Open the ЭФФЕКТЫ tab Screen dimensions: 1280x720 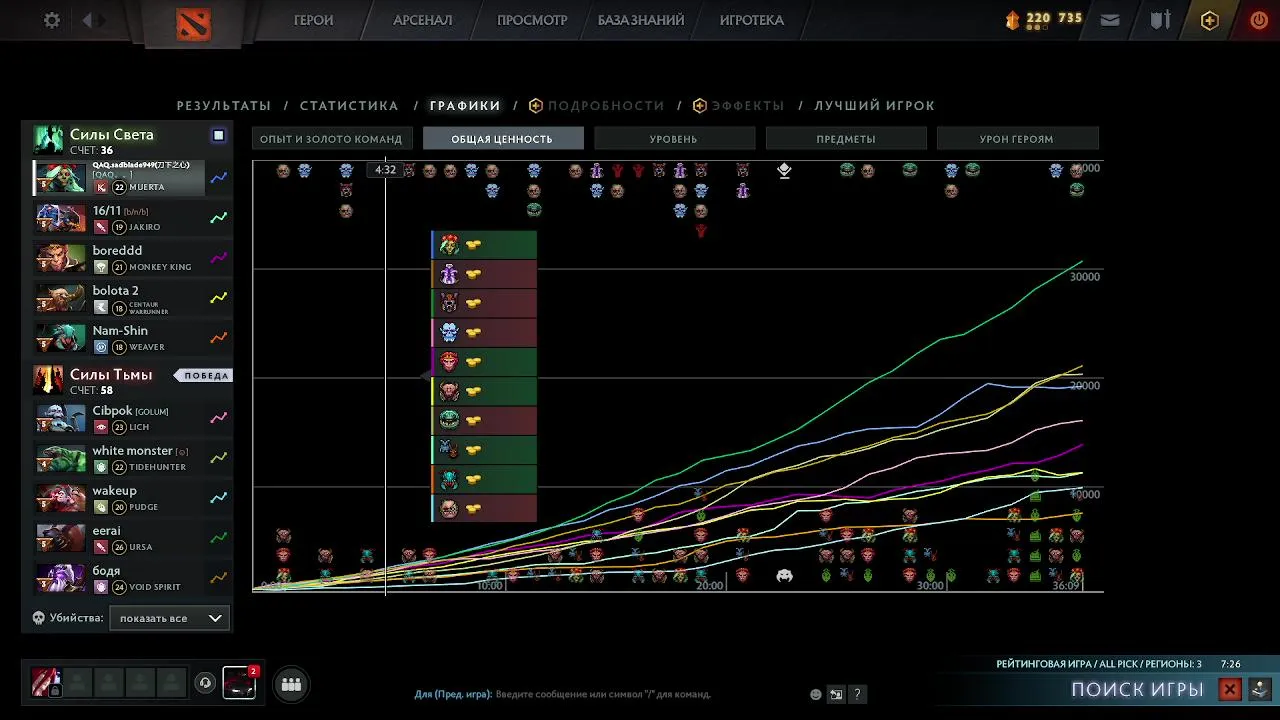[x=738, y=105]
